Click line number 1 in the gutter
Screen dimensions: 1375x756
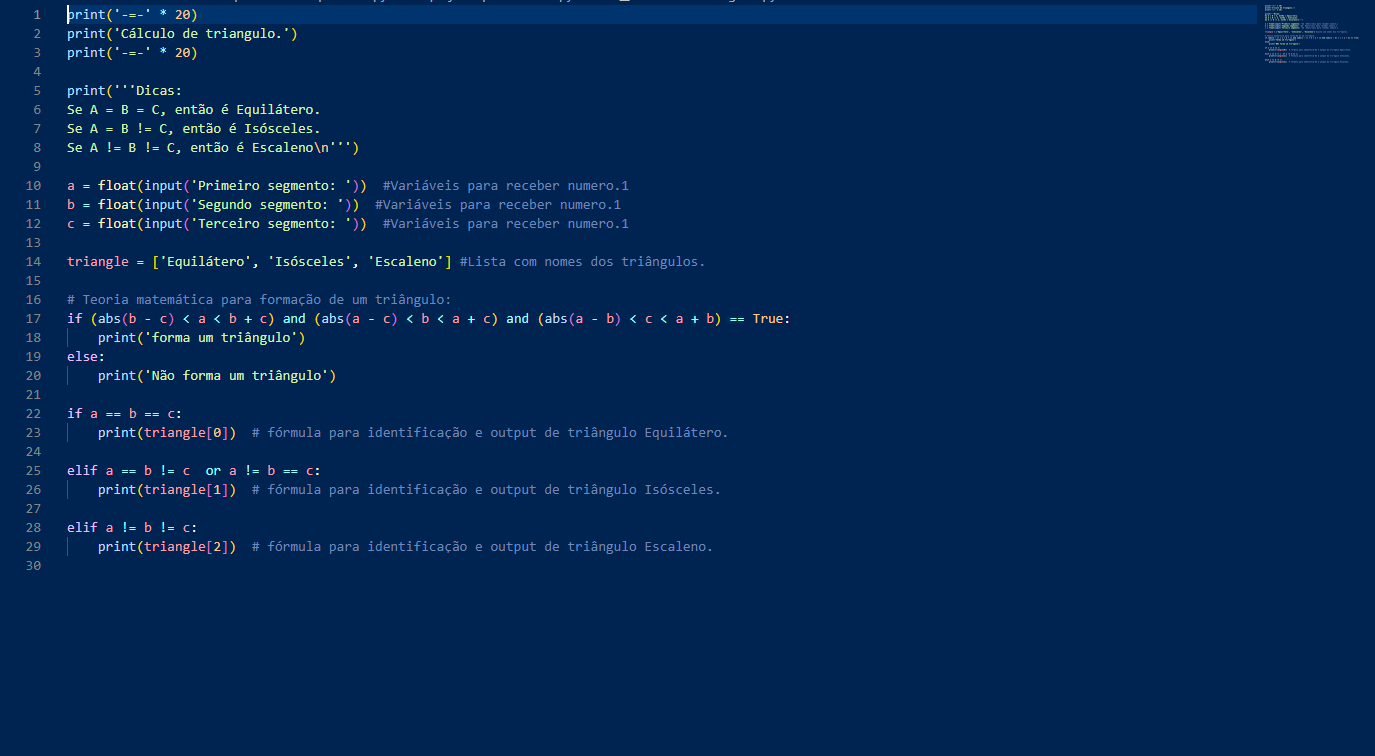(x=37, y=15)
